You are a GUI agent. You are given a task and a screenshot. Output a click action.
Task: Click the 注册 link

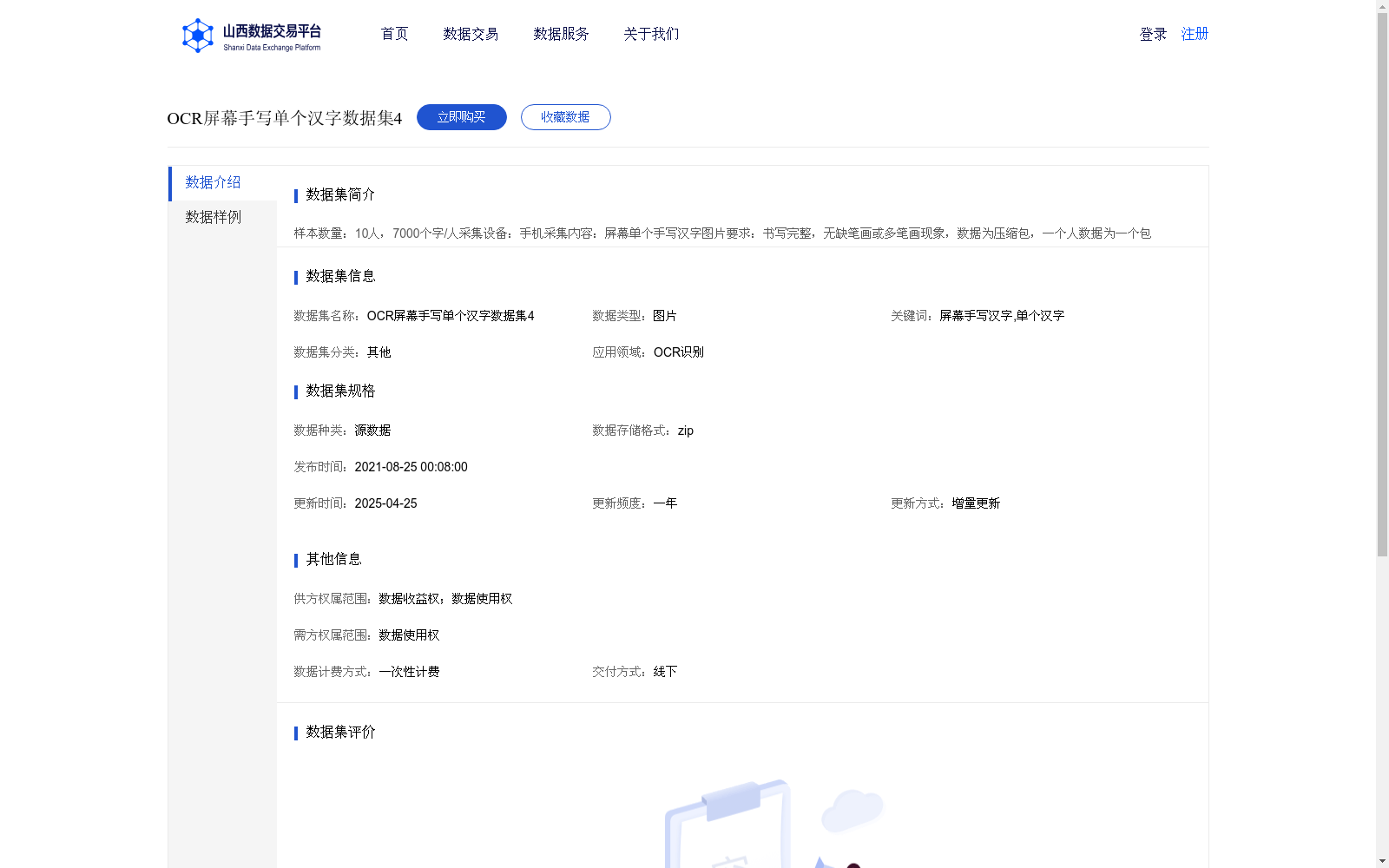(1195, 34)
